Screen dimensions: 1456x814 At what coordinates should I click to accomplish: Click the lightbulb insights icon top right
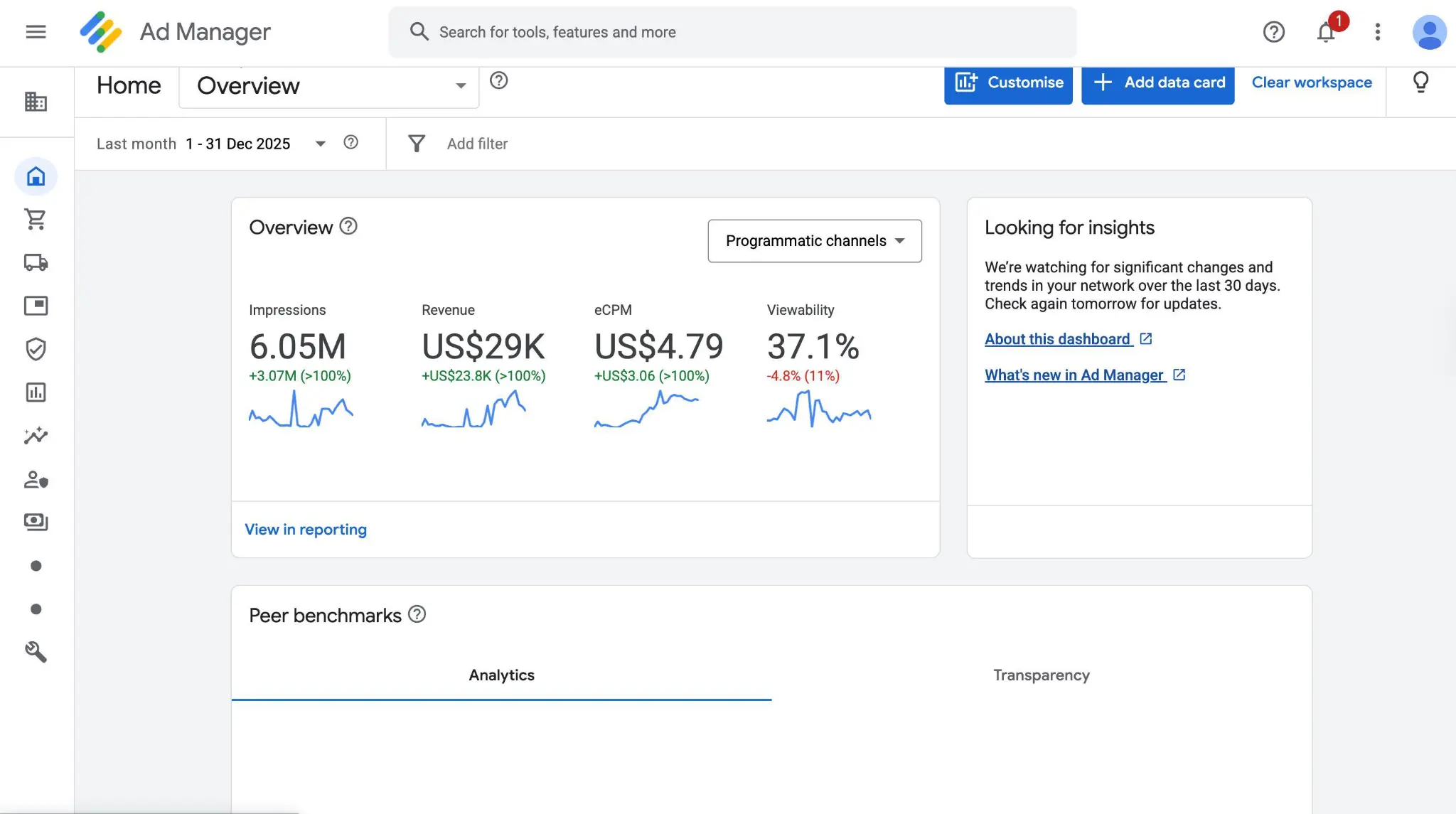1420,82
